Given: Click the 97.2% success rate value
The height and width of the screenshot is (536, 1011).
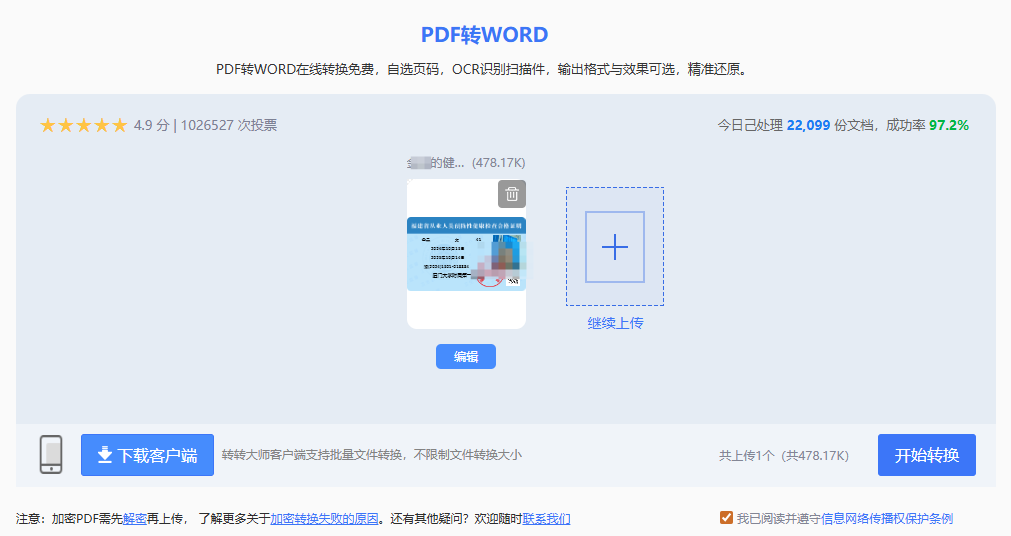Looking at the screenshot, I should click(948, 125).
